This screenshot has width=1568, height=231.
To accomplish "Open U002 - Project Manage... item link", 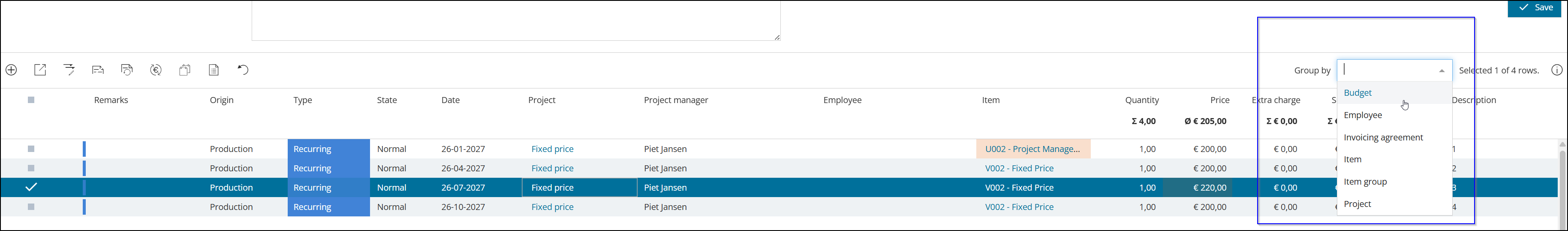I will [x=1032, y=149].
